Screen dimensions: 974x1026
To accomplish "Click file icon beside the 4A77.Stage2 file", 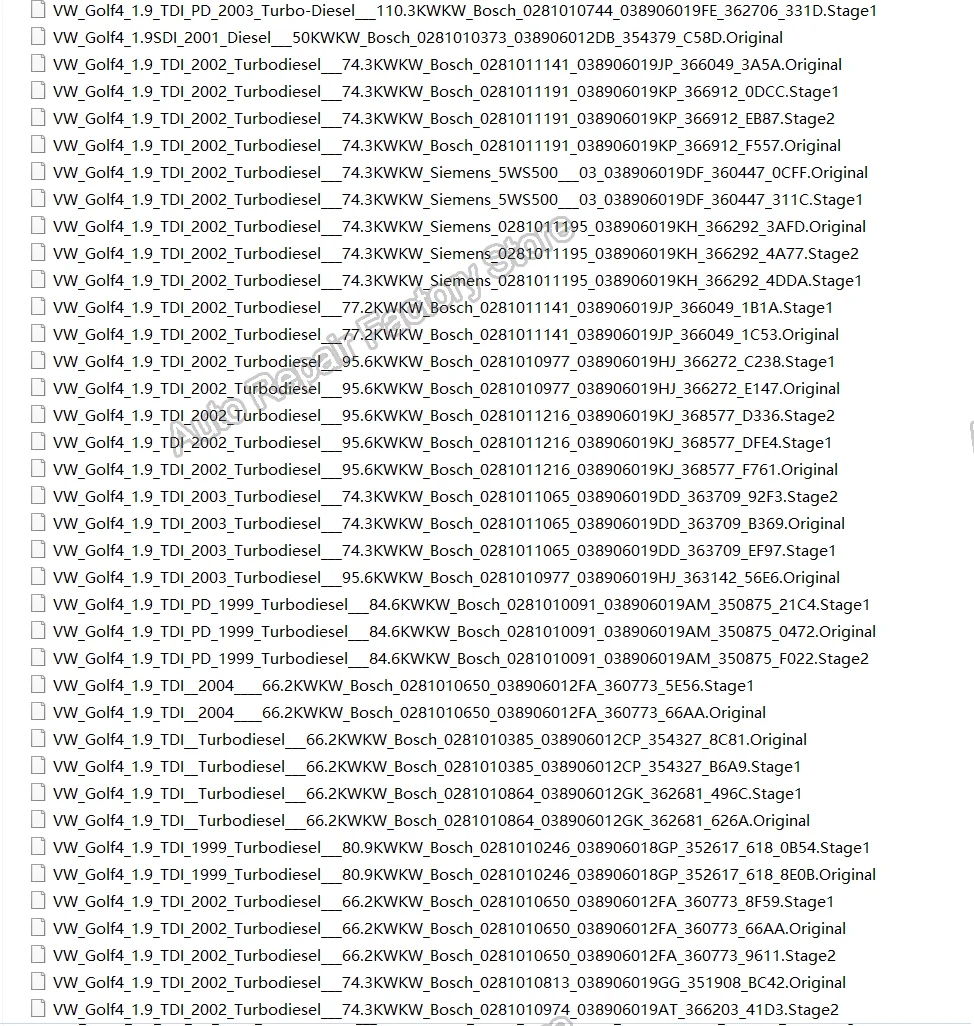I will click(38, 253).
